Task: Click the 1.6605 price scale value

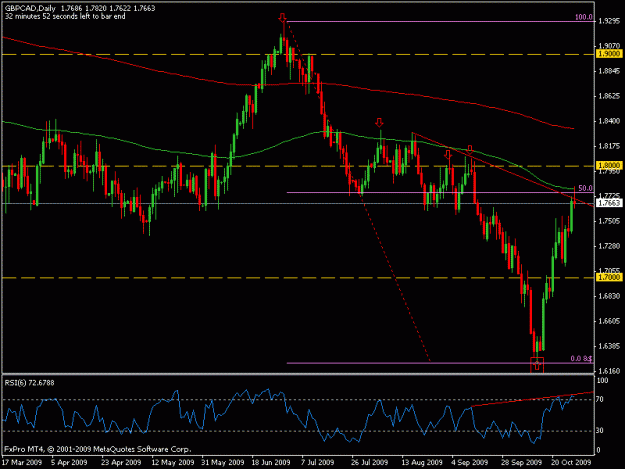Action: click(x=609, y=321)
